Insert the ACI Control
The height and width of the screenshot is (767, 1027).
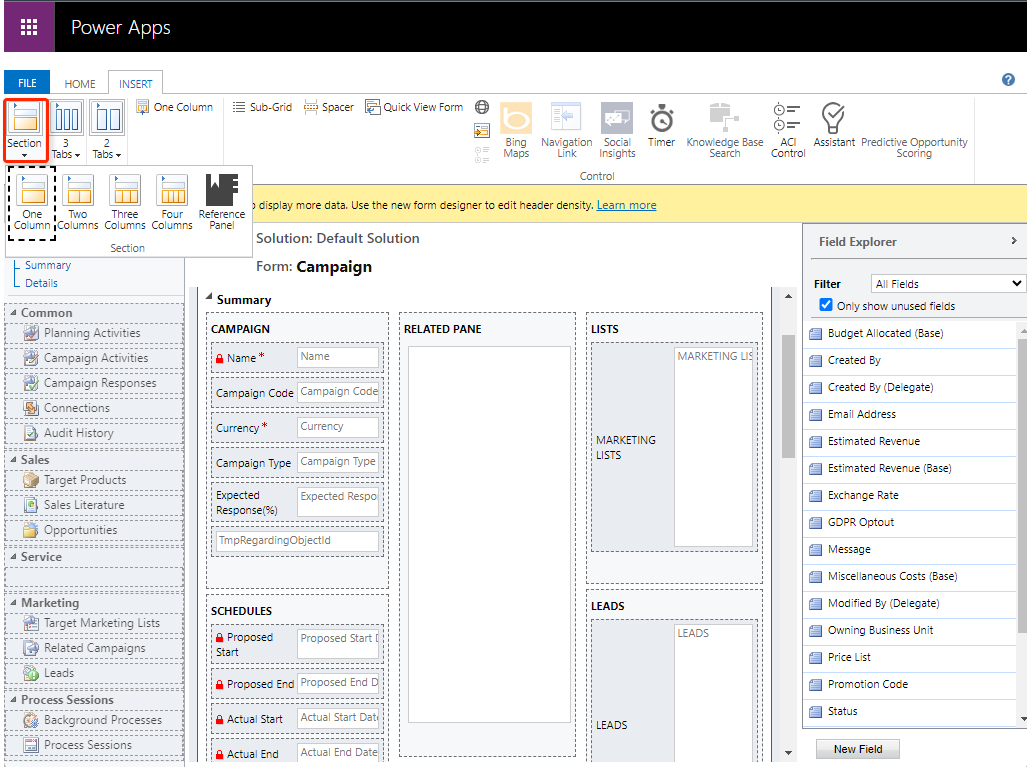[788, 130]
